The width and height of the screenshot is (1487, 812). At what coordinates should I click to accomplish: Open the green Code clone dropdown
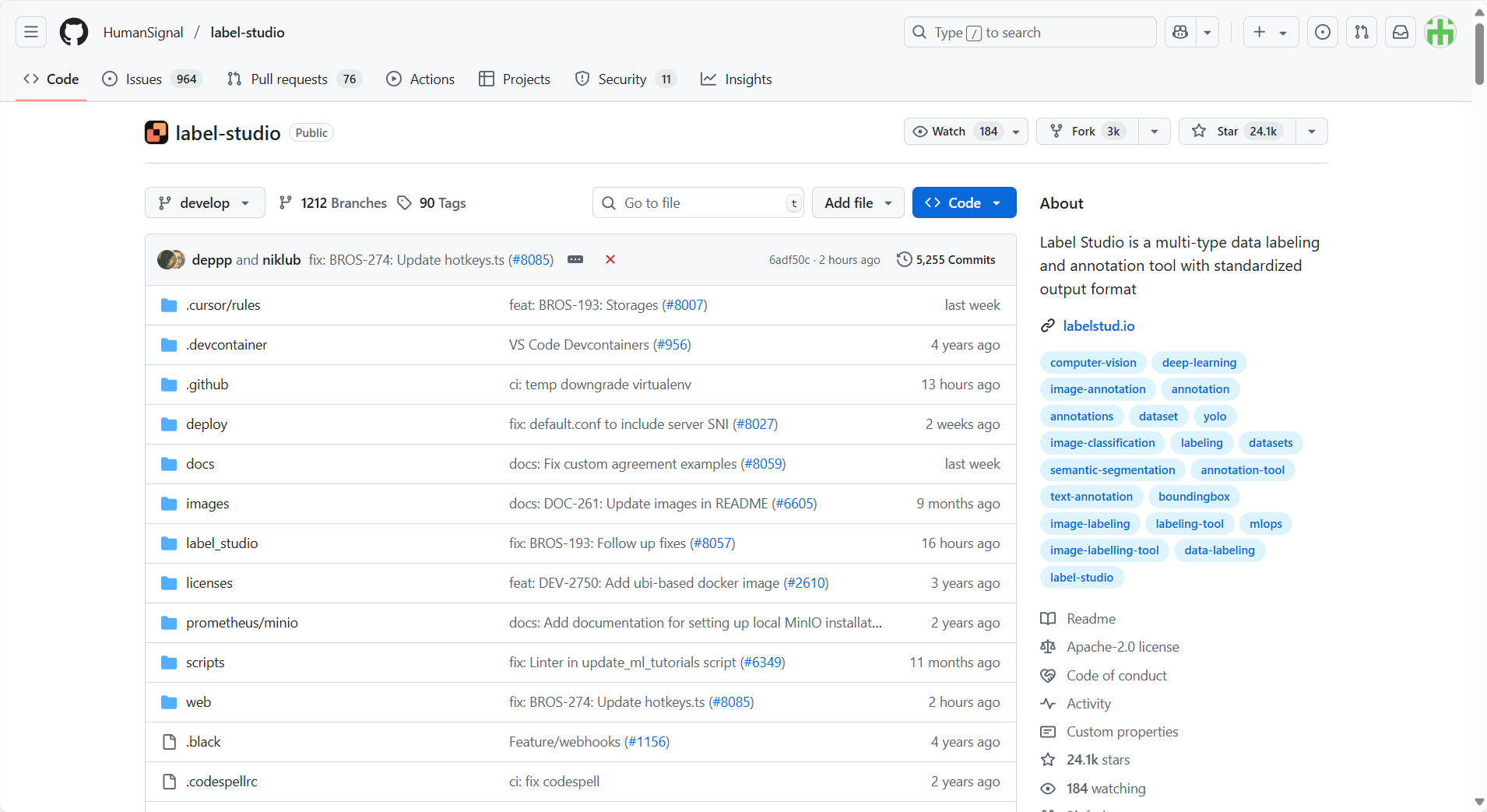tap(964, 202)
